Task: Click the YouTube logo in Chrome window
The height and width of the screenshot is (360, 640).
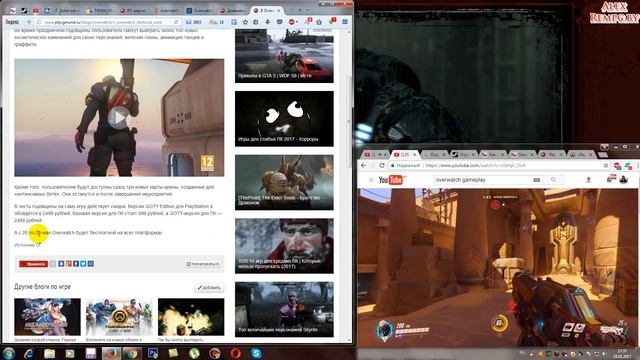Action: click(x=391, y=180)
